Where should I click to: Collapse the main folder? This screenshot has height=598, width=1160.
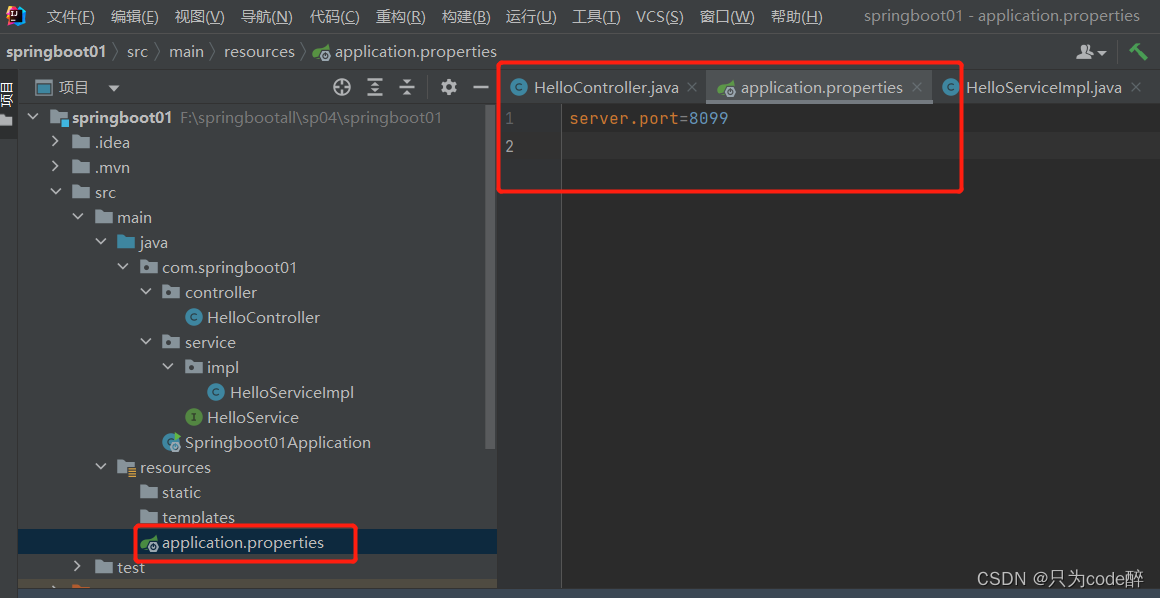(78, 218)
